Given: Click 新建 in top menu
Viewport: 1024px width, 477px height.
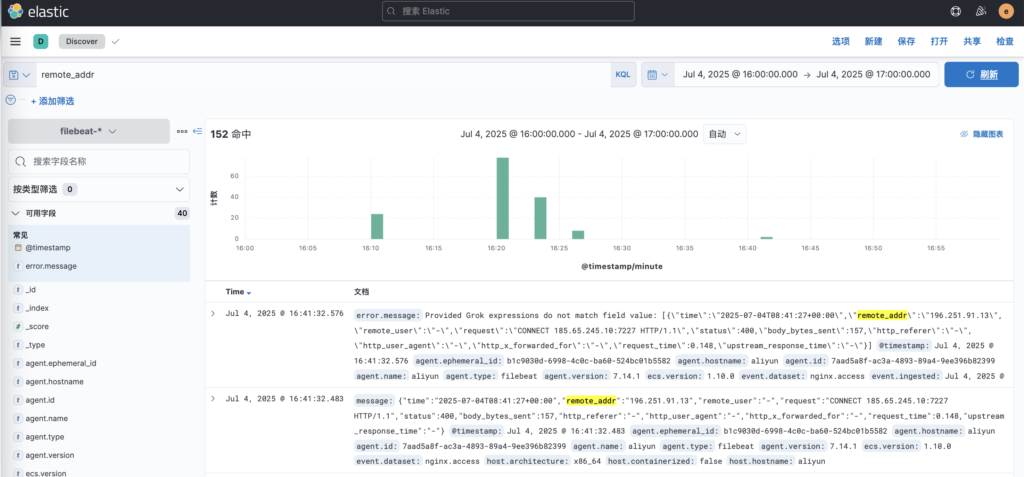Looking at the screenshot, I should [x=873, y=41].
